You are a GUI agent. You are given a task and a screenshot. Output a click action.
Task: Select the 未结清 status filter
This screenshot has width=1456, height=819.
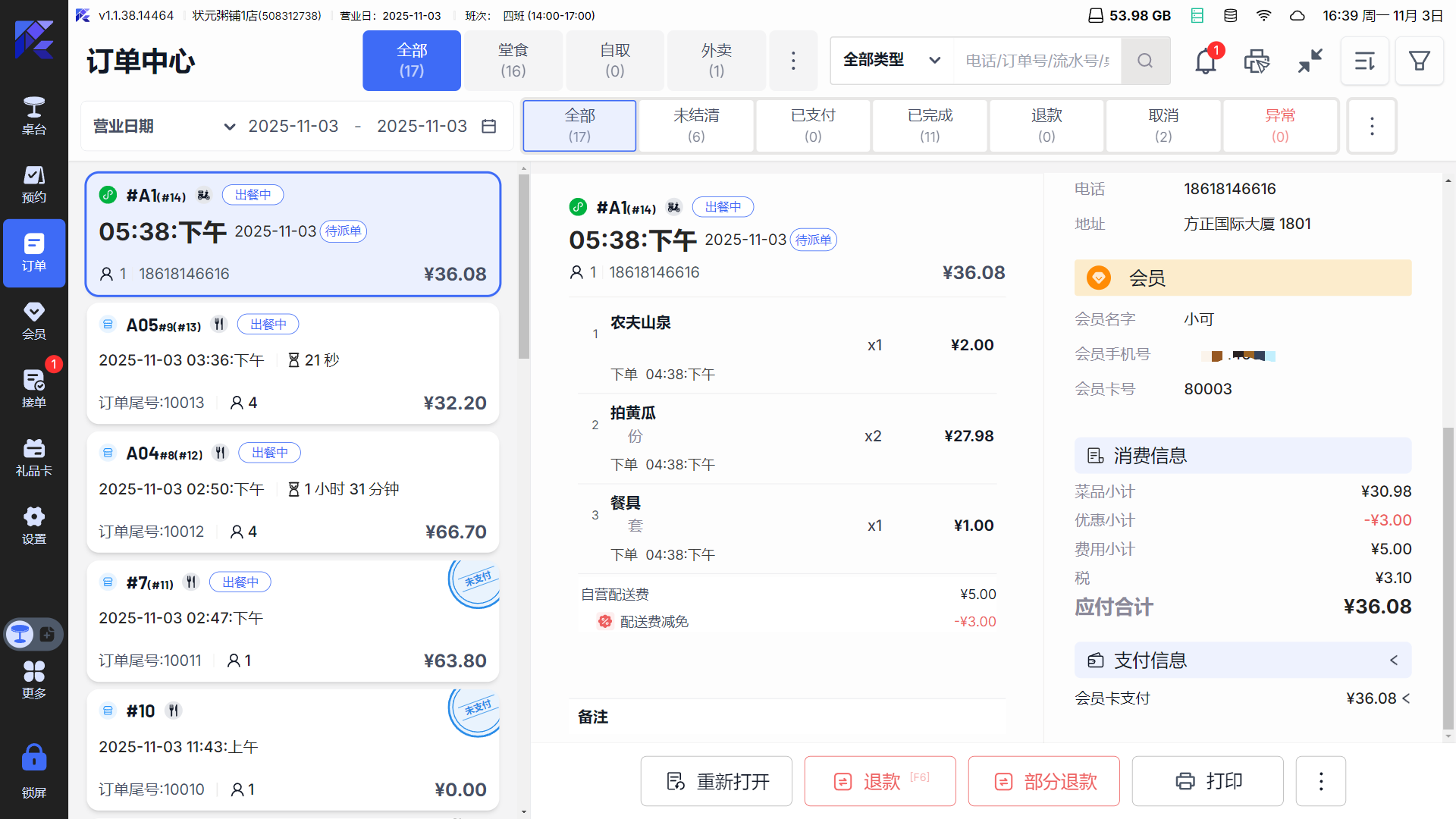pyautogui.click(x=695, y=126)
